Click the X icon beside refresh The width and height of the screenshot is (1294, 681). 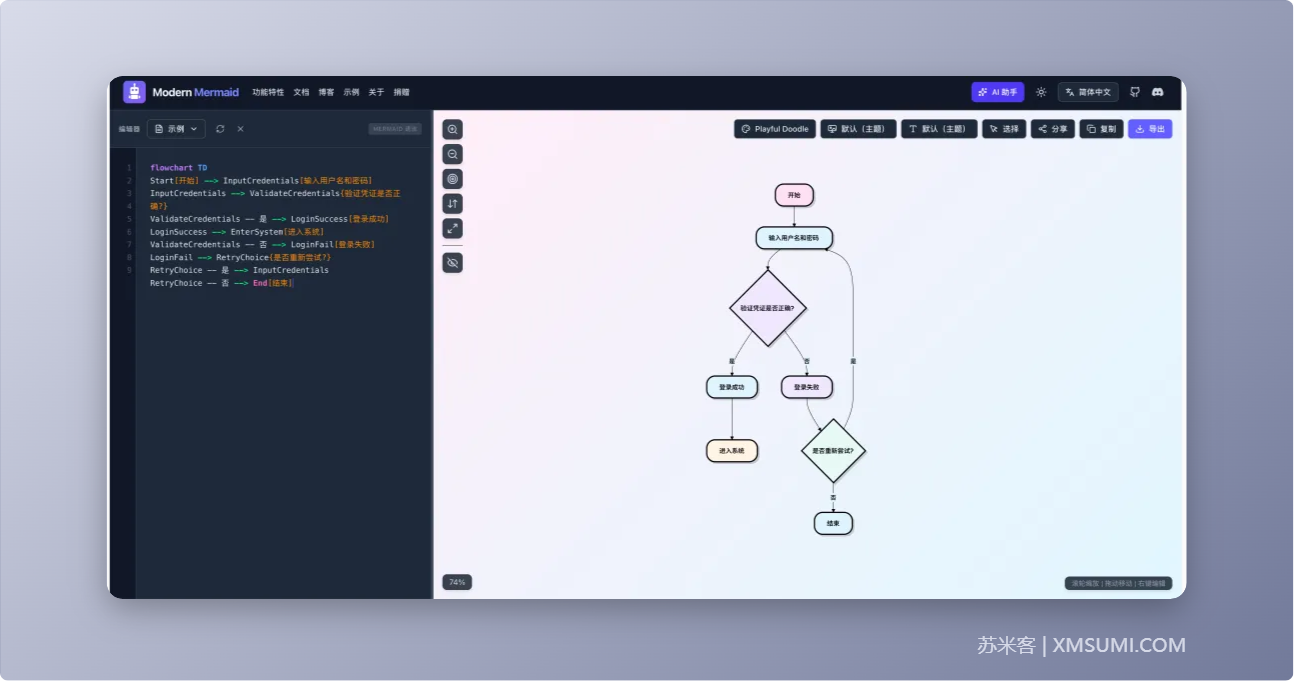[240, 129]
